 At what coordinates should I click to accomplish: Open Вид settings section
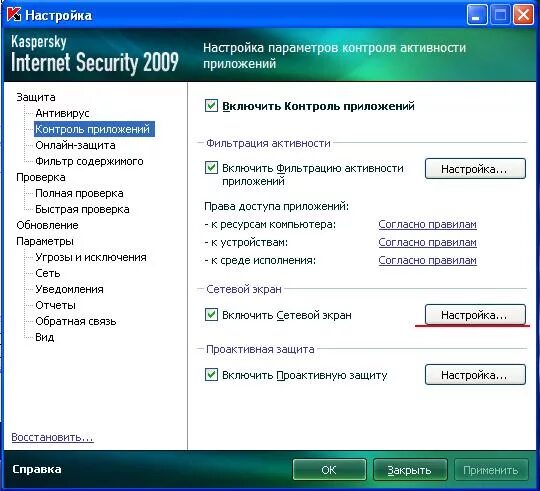45,337
